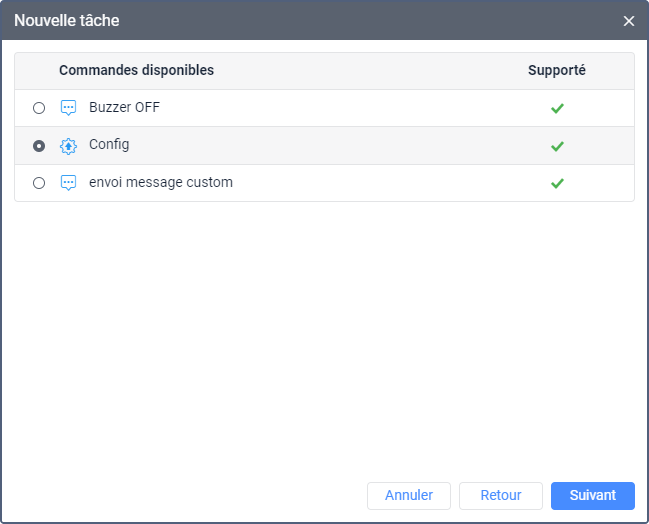Click the green checkmark for Config
The height and width of the screenshot is (524, 649).
(x=557, y=146)
